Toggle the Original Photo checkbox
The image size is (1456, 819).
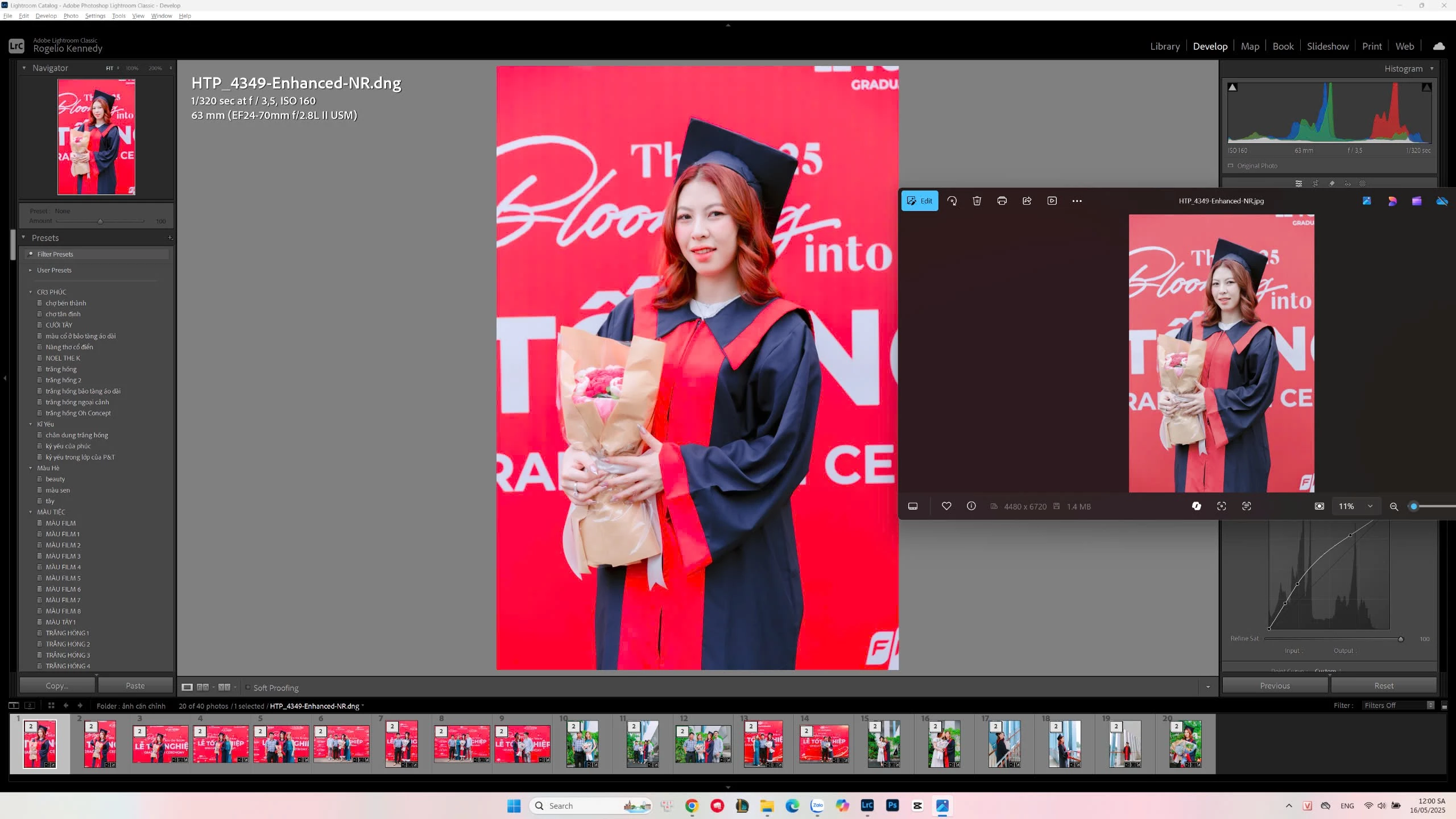tap(1231, 166)
